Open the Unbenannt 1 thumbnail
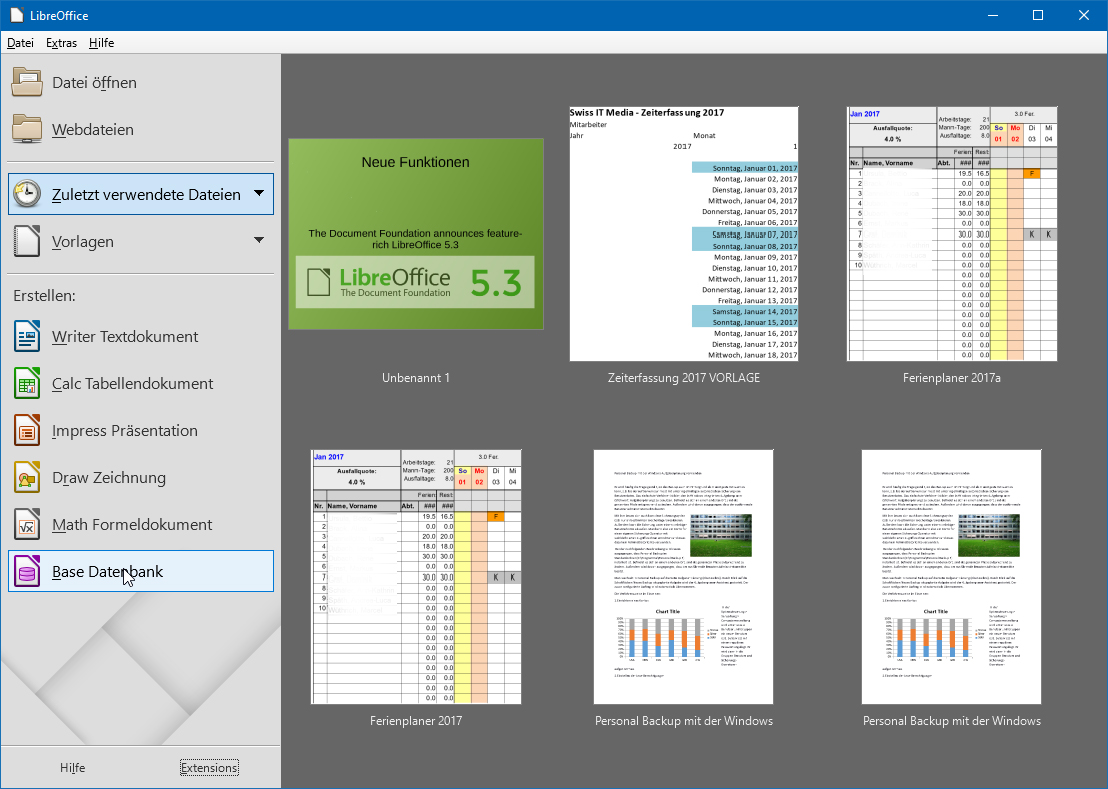 [x=416, y=234]
